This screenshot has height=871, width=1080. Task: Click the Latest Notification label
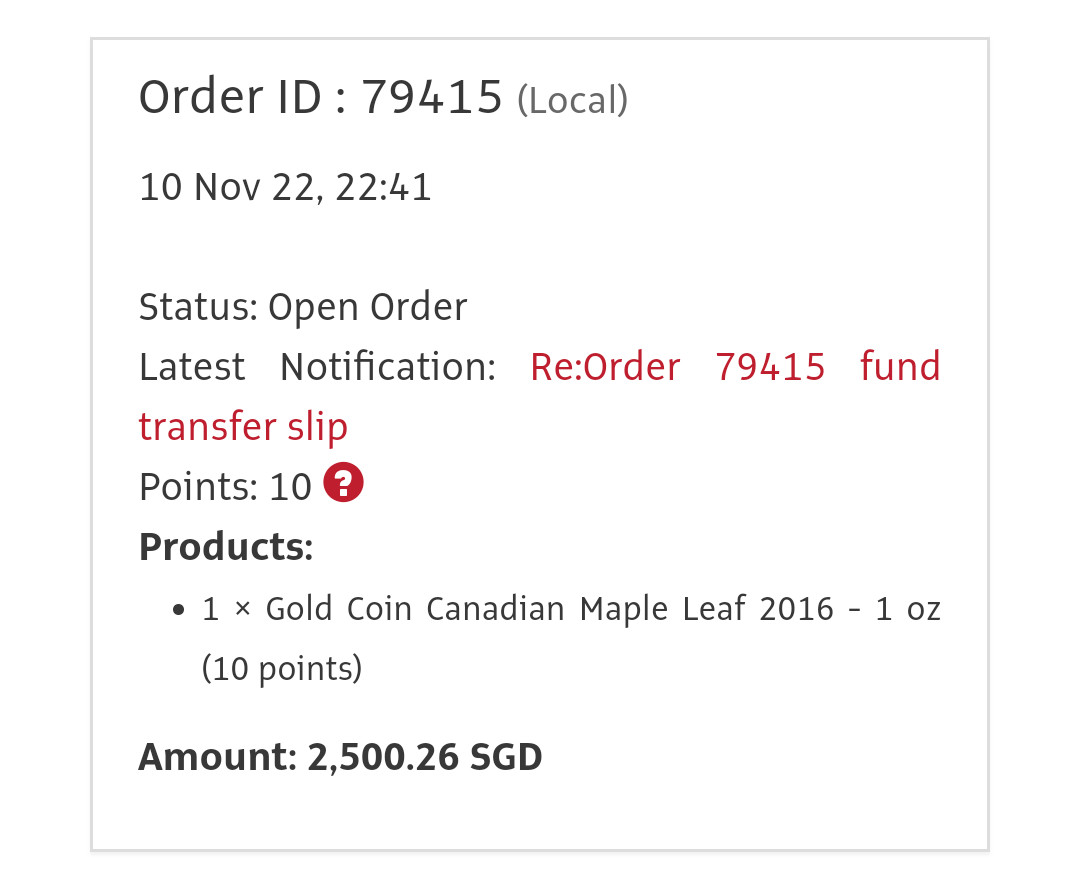[317, 367]
